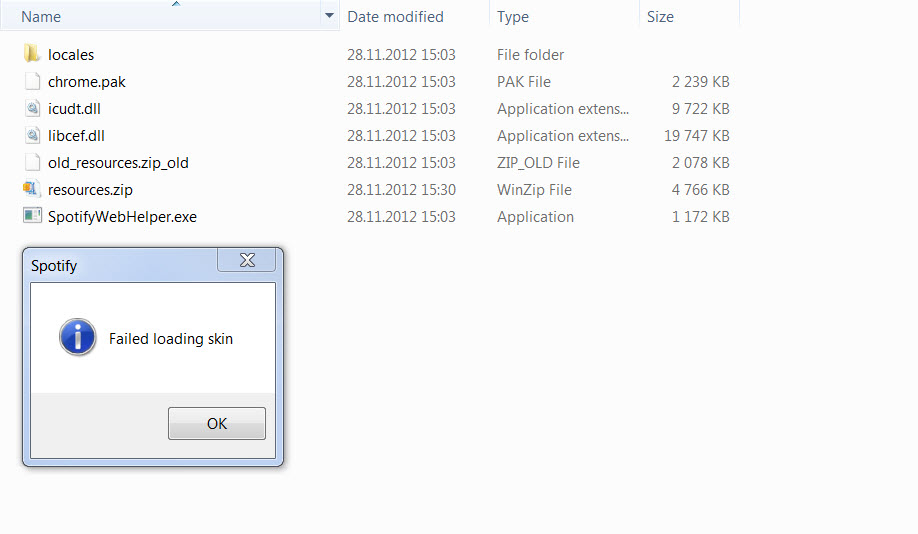This screenshot has width=918, height=534.
Task: Open the Name column dropdown arrow
Action: pos(329,17)
